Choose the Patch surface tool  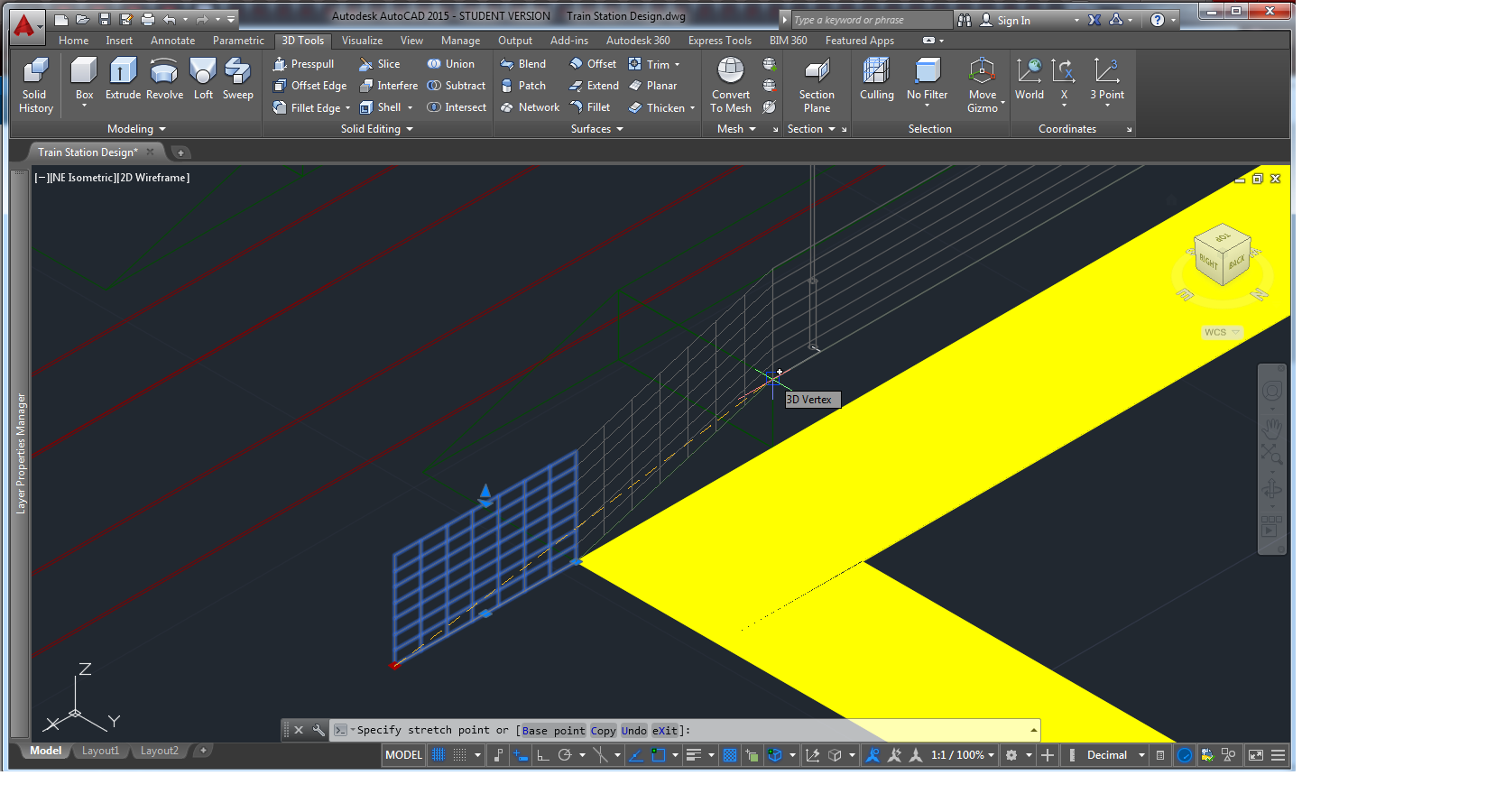tap(523, 86)
